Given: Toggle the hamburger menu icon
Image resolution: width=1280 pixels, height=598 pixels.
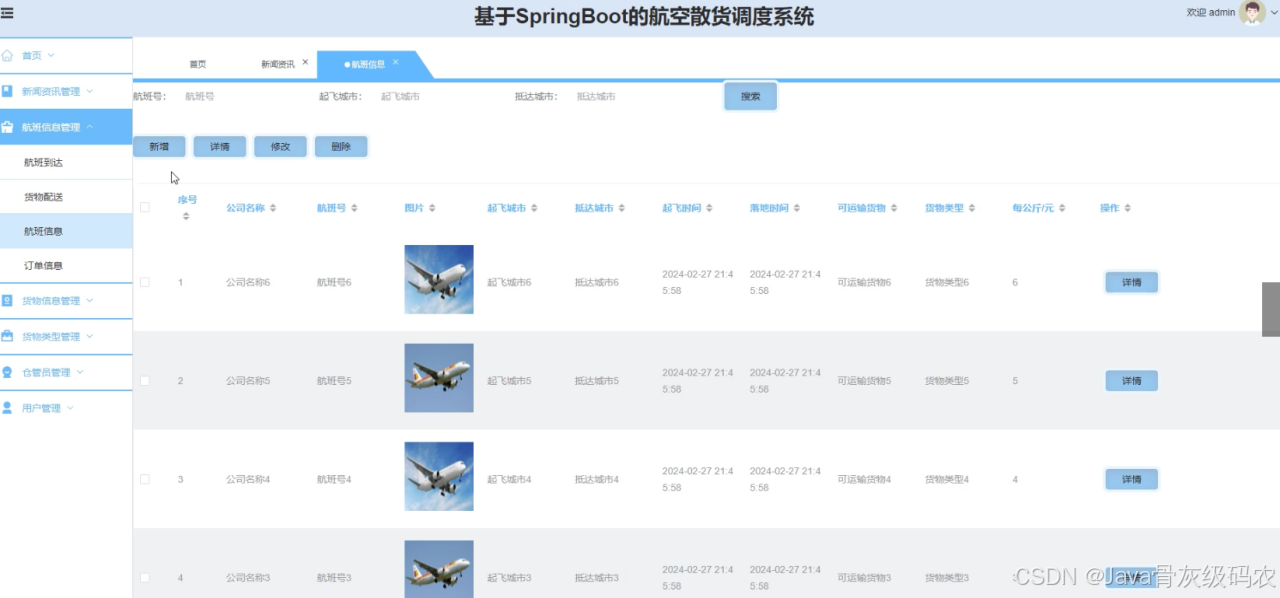Looking at the screenshot, I should (x=7, y=13).
